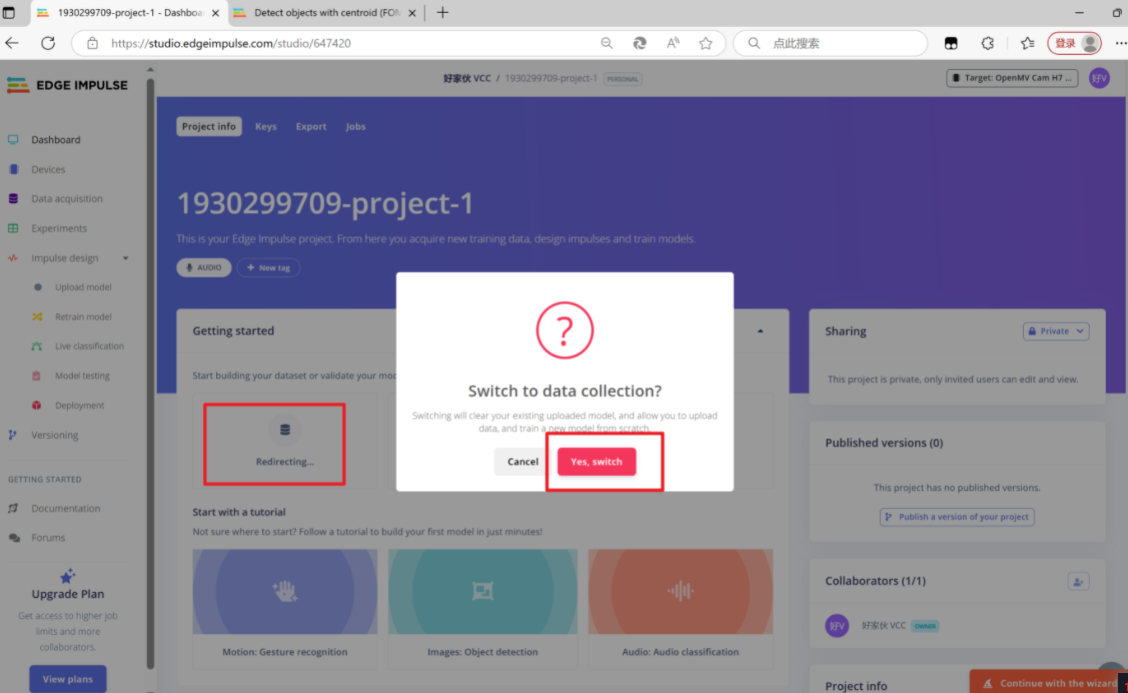Collapse the Impulse design section arrow
This screenshot has width=1128, height=693.
pos(125,258)
